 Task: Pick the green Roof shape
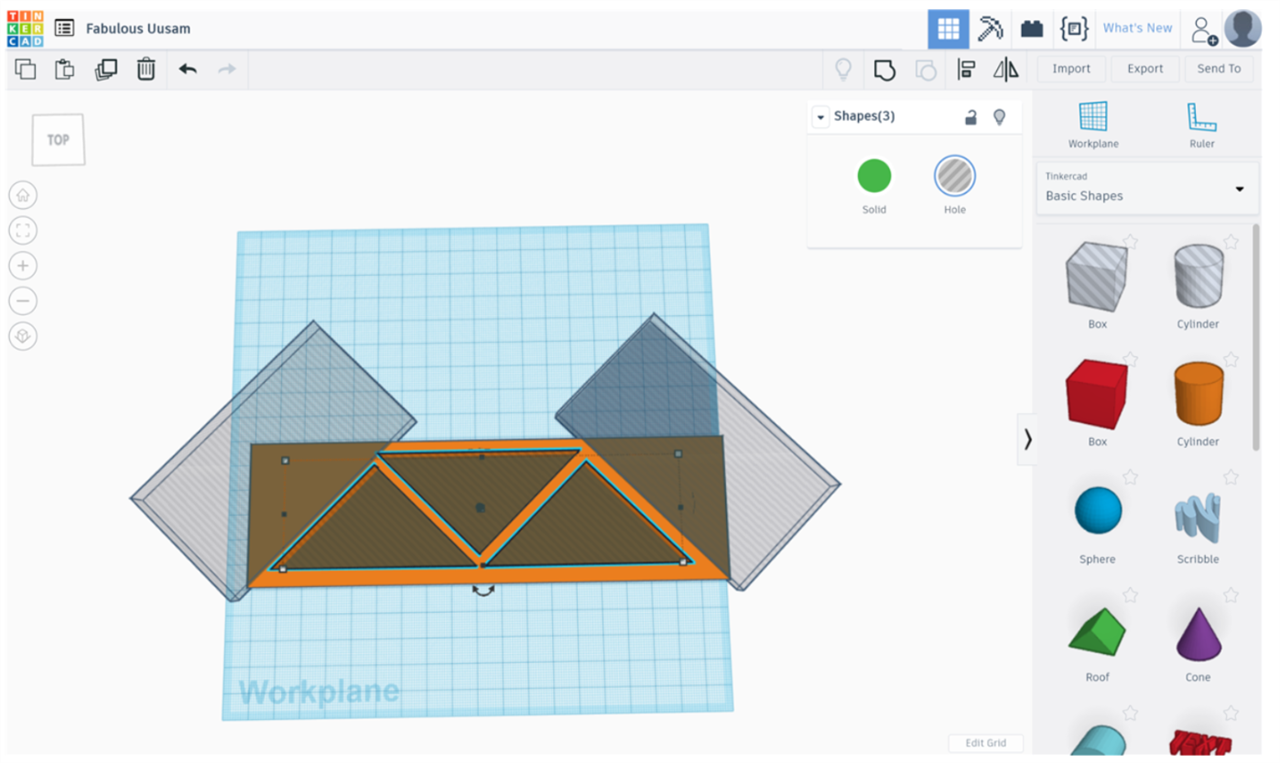(1097, 632)
